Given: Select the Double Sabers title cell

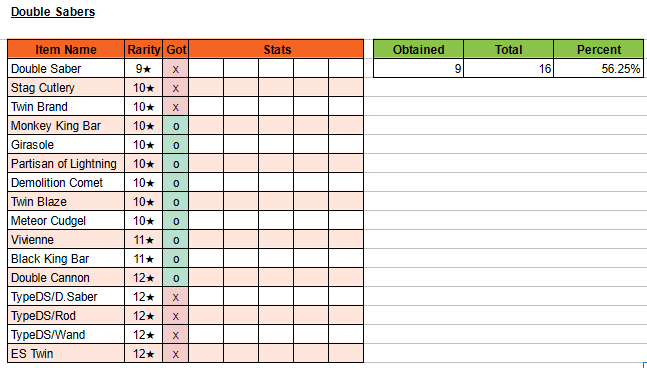Looking at the screenshot, I should (x=53, y=12).
